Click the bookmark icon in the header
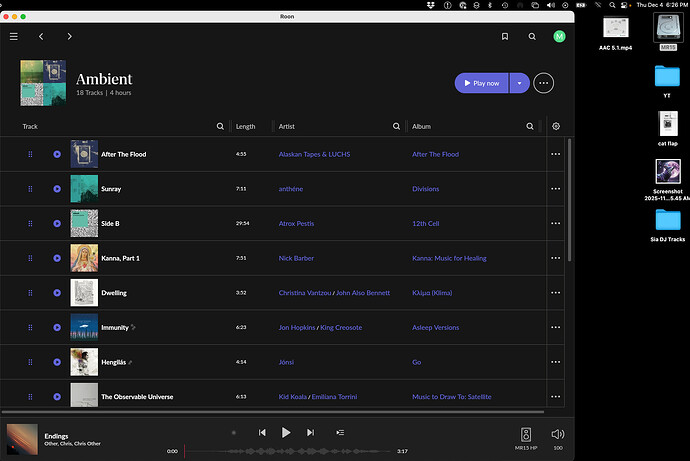 (x=505, y=36)
